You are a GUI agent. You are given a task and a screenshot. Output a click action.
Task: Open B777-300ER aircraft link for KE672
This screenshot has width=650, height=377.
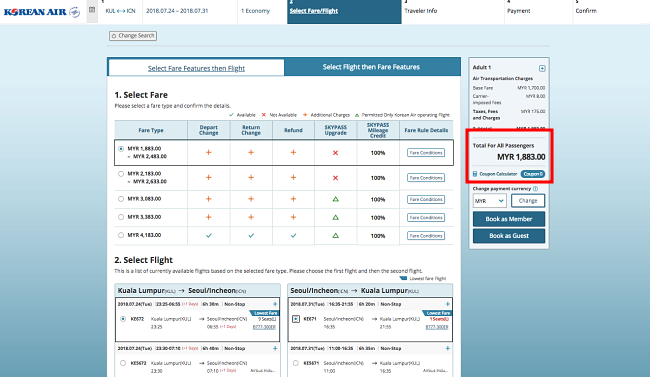[264, 327]
